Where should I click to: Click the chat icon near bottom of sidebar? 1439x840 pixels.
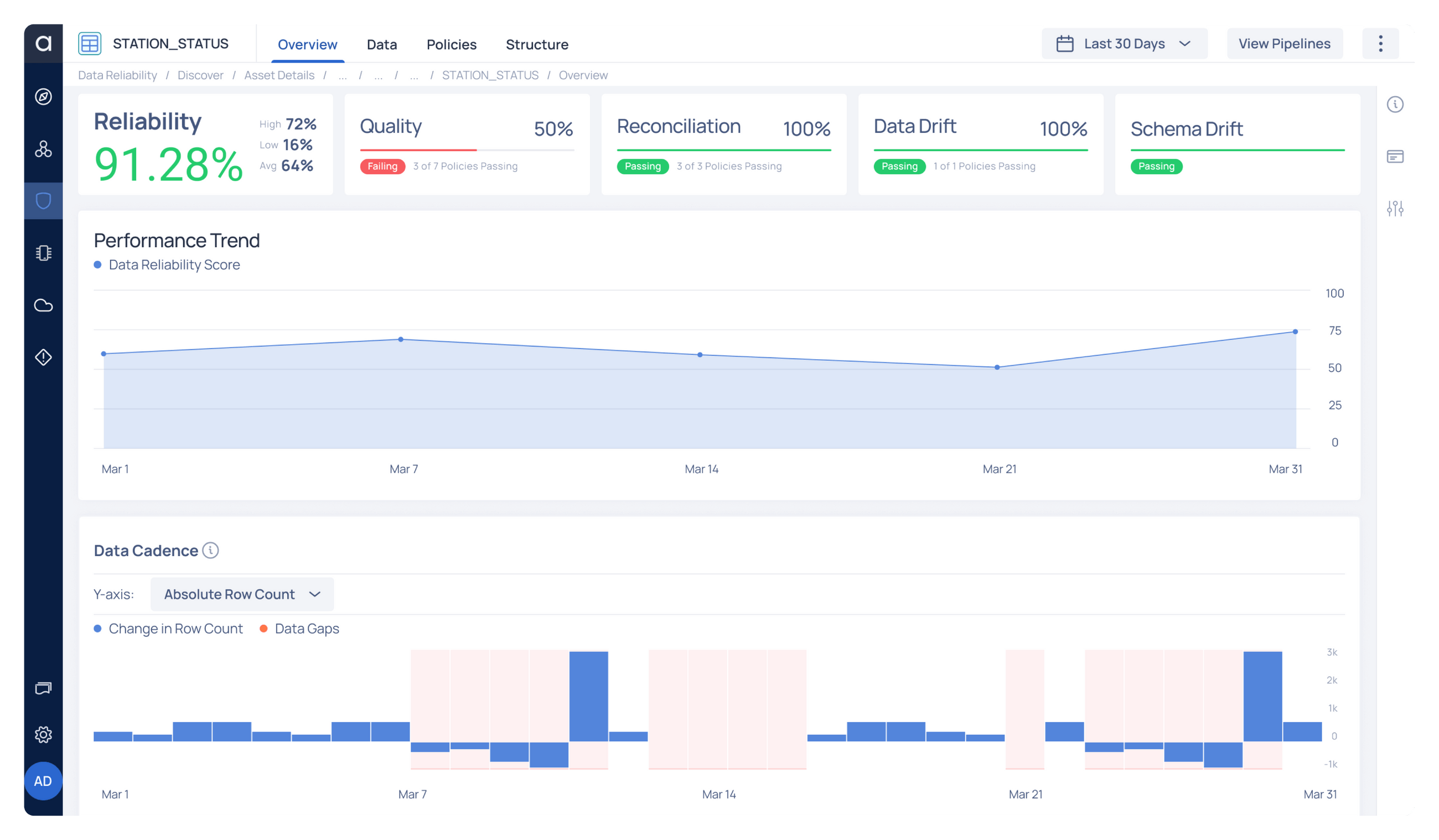tap(43, 688)
